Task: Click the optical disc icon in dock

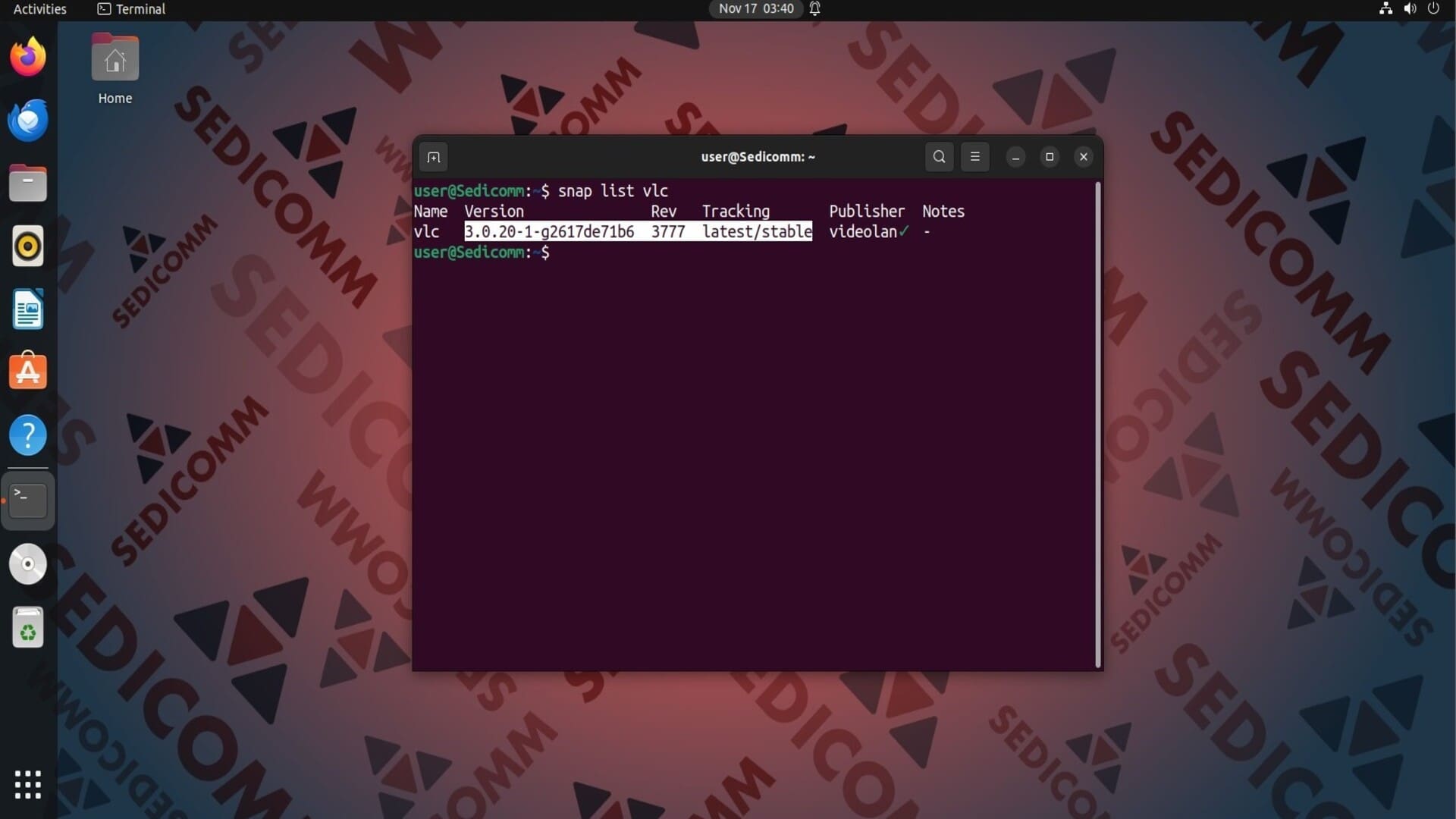Action: coord(28,564)
